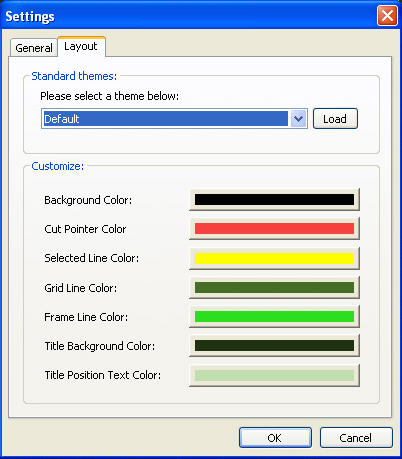The height and width of the screenshot is (459, 402).
Task: Select the Layout tab
Action: coord(81,46)
